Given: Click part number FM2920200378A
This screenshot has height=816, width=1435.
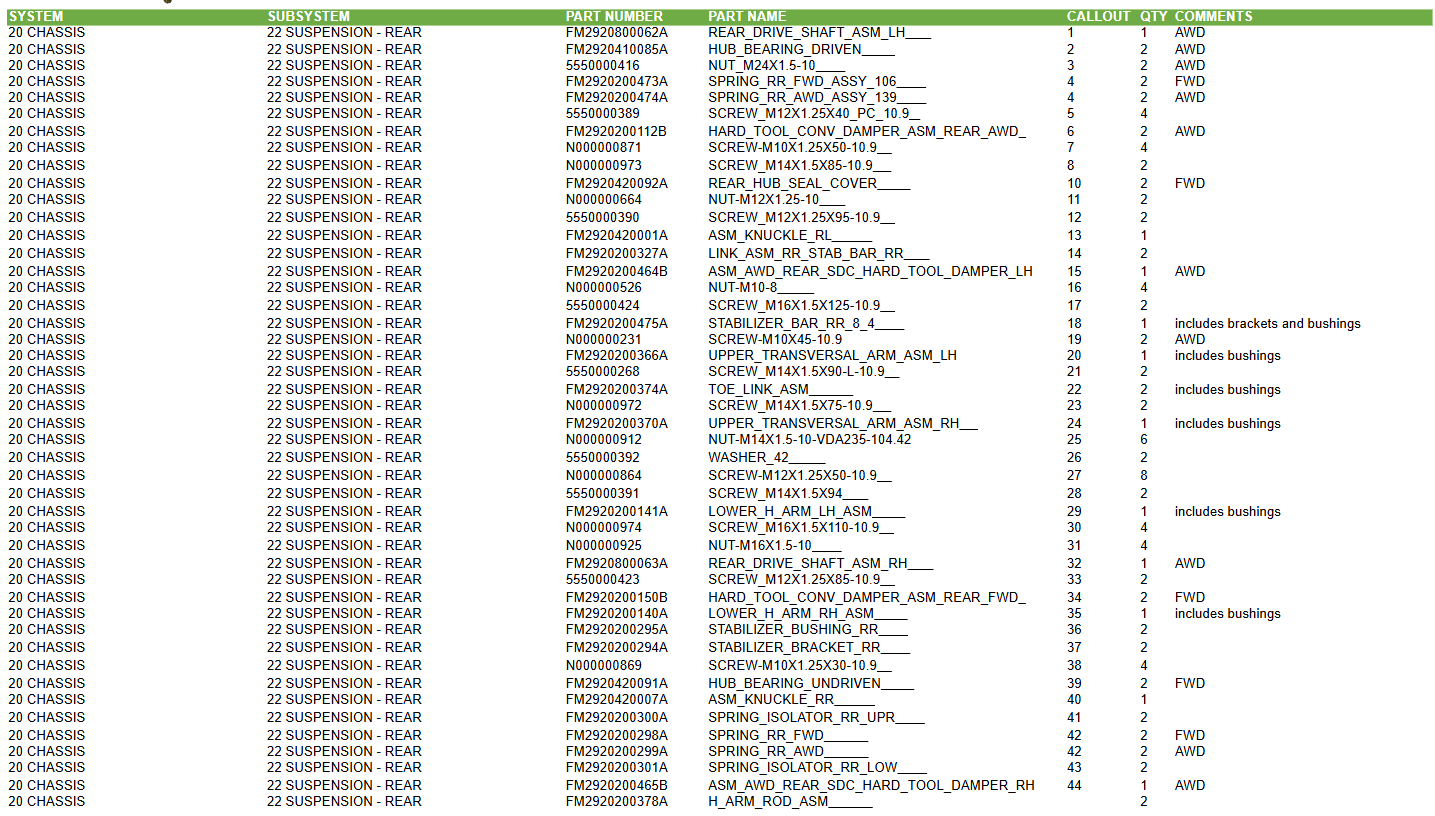Looking at the screenshot, I should 616,801.
